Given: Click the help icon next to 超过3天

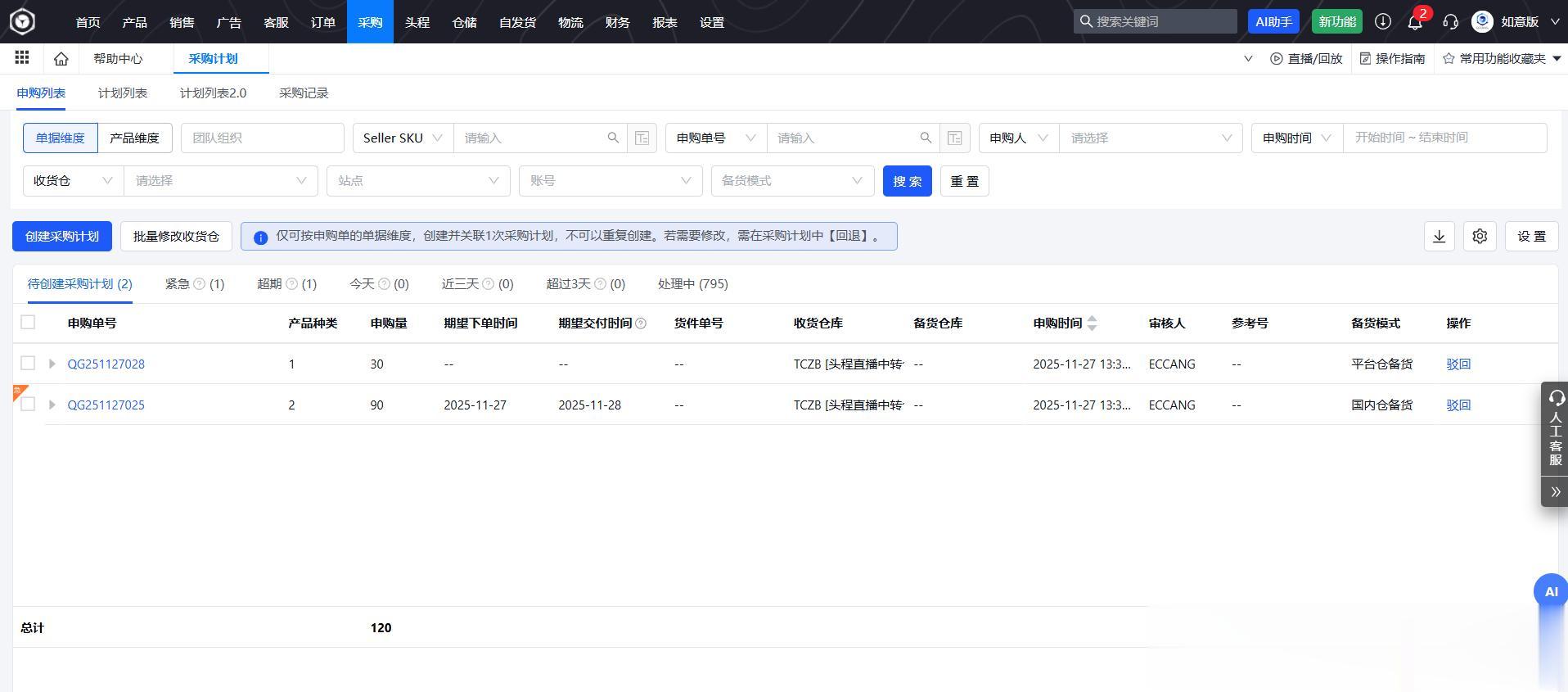Looking at the screenshot, I should pyautogui.click(x=600, y=283).
